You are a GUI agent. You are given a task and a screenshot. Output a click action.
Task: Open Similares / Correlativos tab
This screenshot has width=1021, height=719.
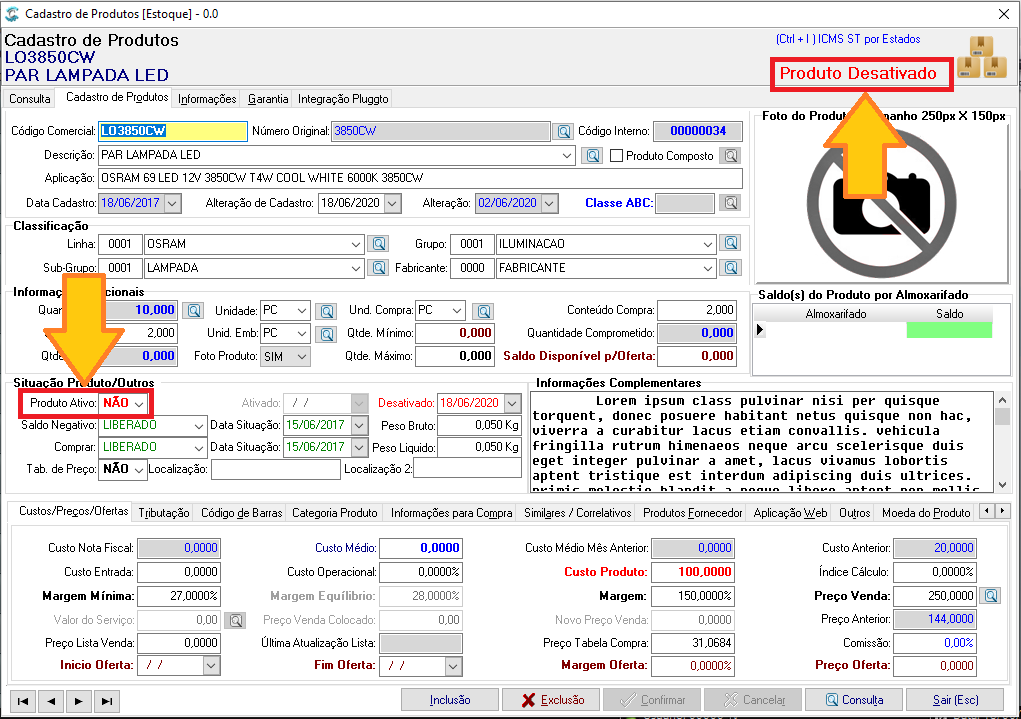(578, 513)
